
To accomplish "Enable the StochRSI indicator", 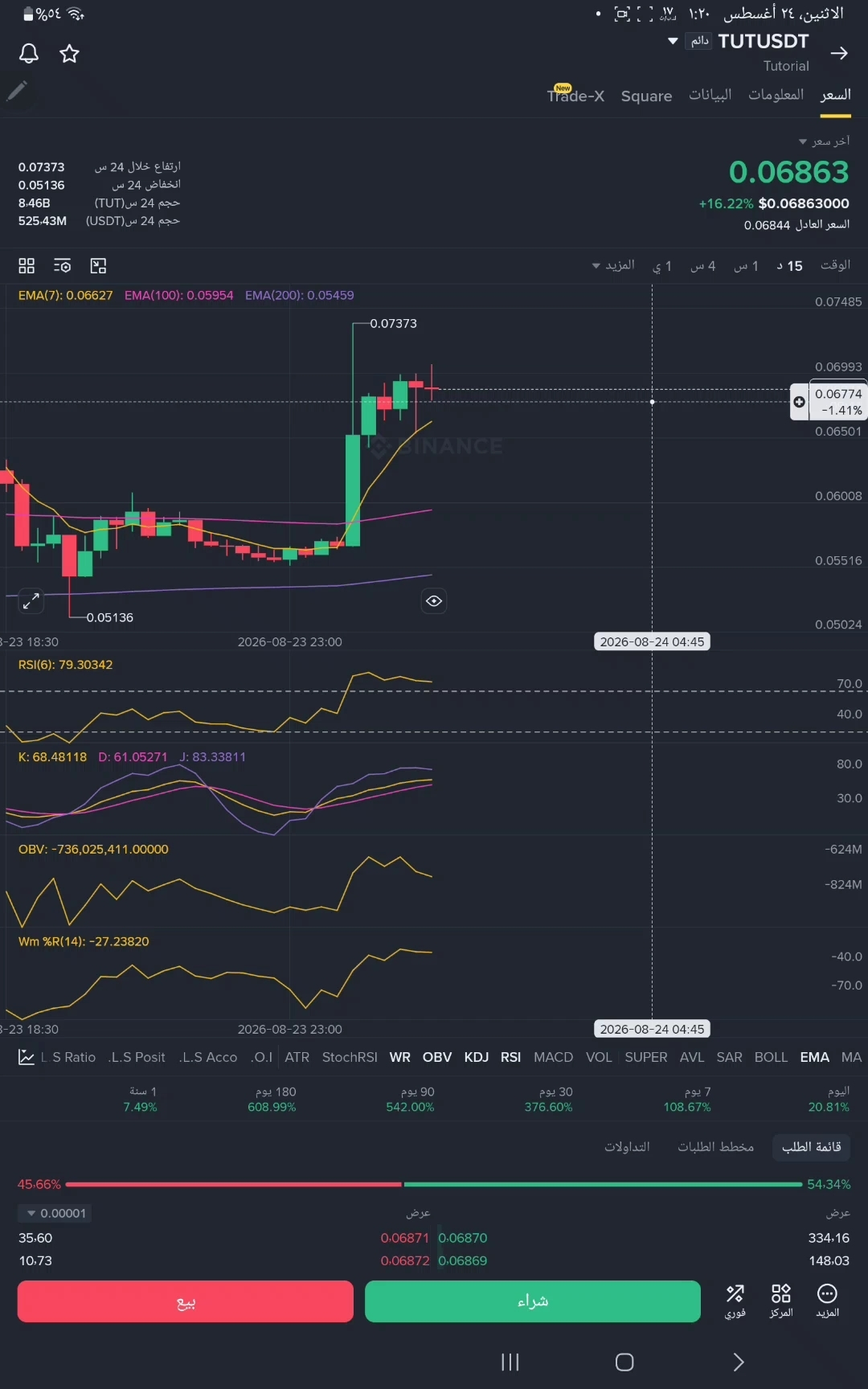I will (350, 1057).
